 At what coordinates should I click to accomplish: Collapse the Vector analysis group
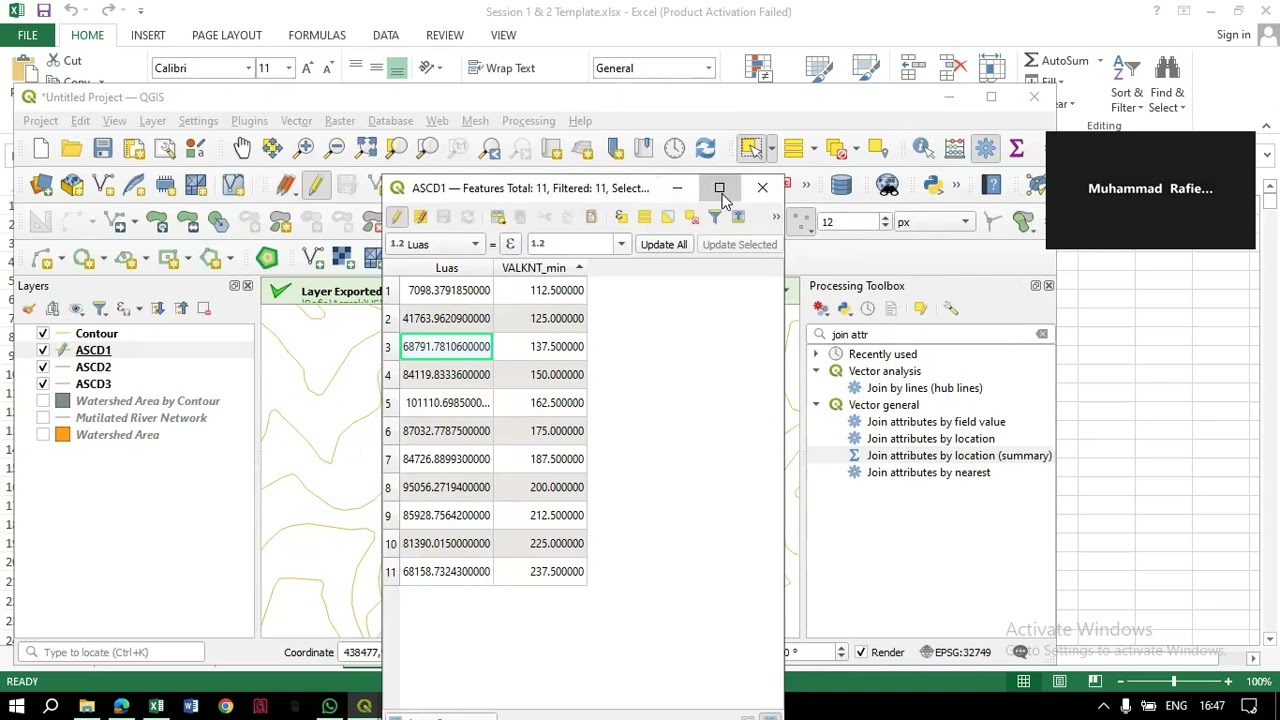pos(816,371)
